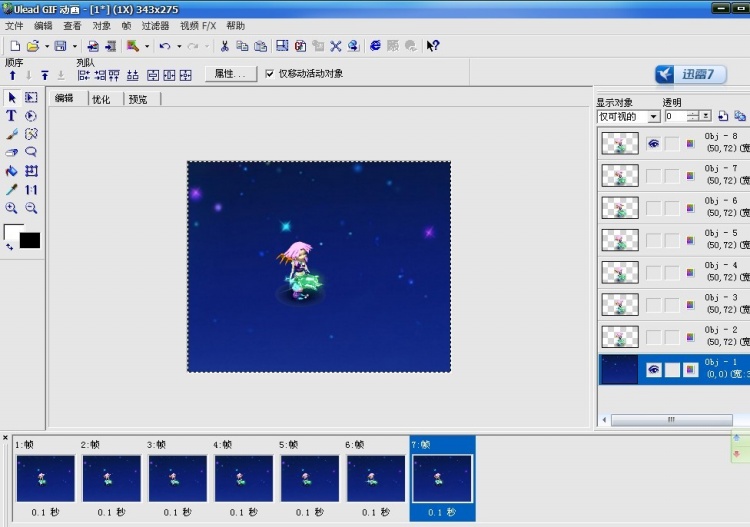This screenshot has width=750, height=527.
Task: Click the zoom in magnifier tool
Action: tap(11, 208)
